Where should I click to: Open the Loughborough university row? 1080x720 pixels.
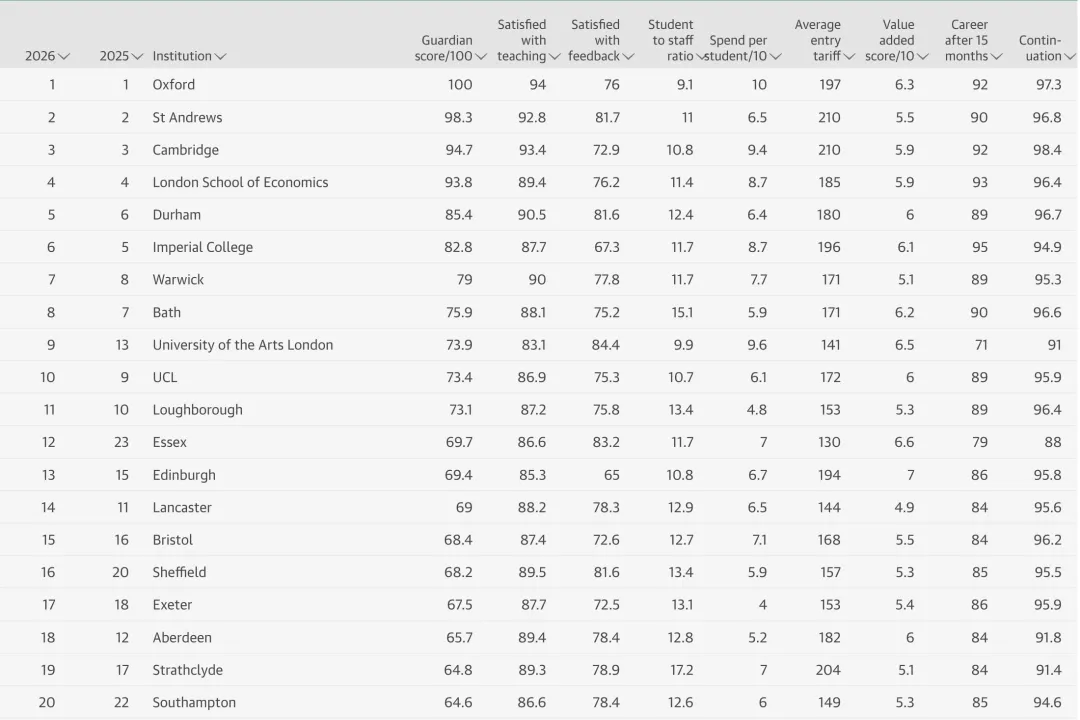coord(198,409)
